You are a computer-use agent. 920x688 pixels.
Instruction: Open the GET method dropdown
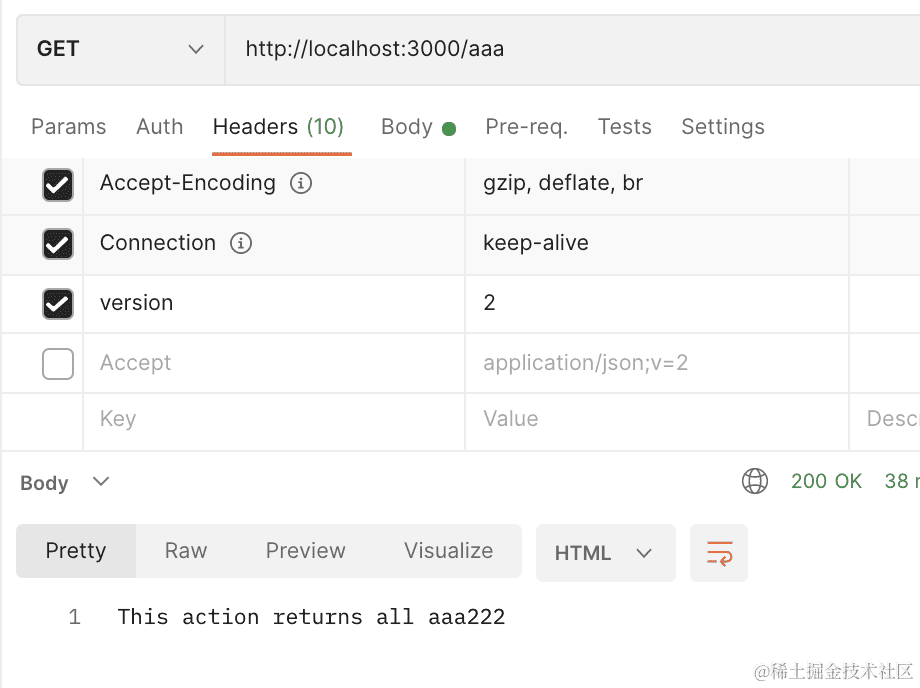pos(120,49)
